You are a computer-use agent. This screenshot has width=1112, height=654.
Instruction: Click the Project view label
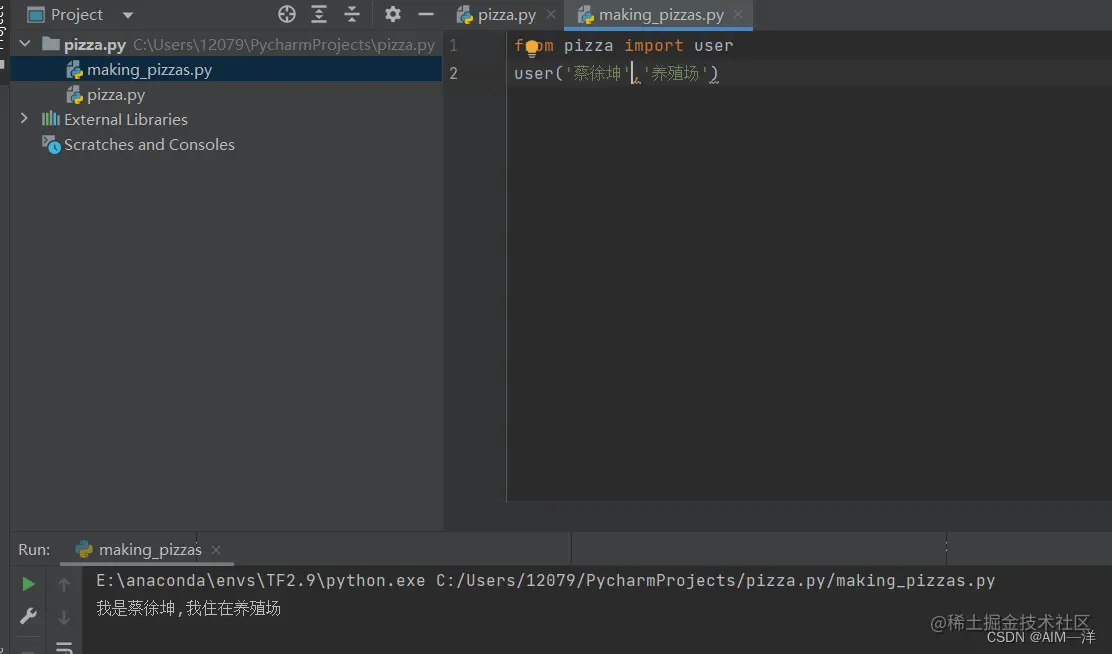tap(77, 15)
